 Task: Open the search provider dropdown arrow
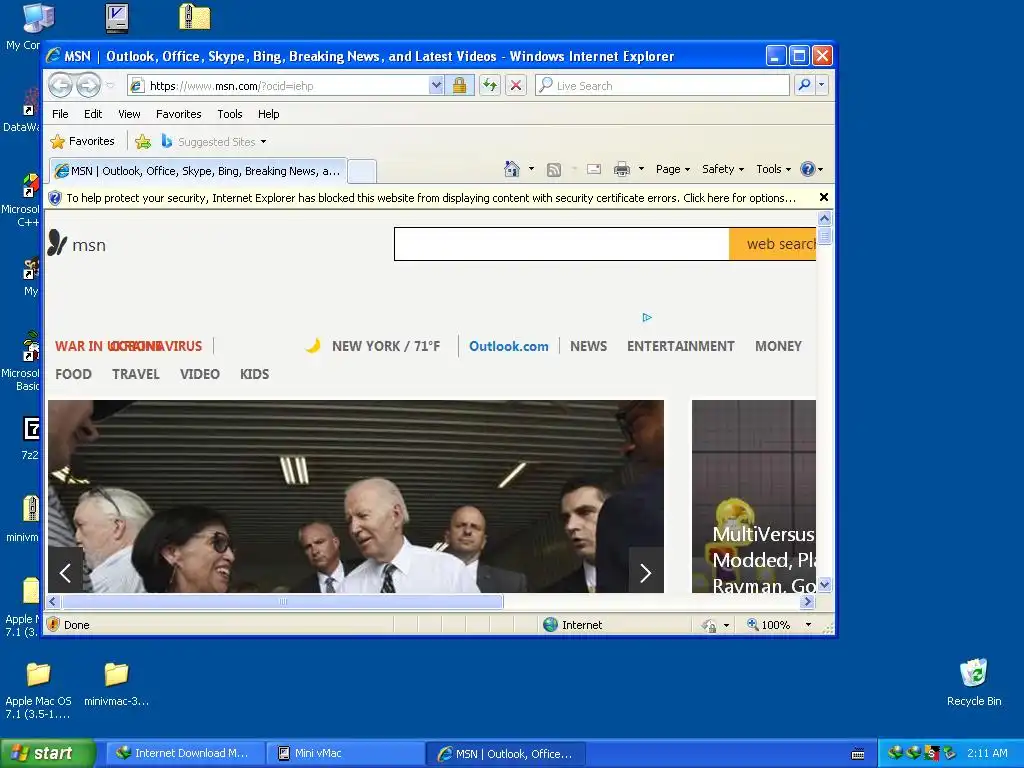(822, 85)
